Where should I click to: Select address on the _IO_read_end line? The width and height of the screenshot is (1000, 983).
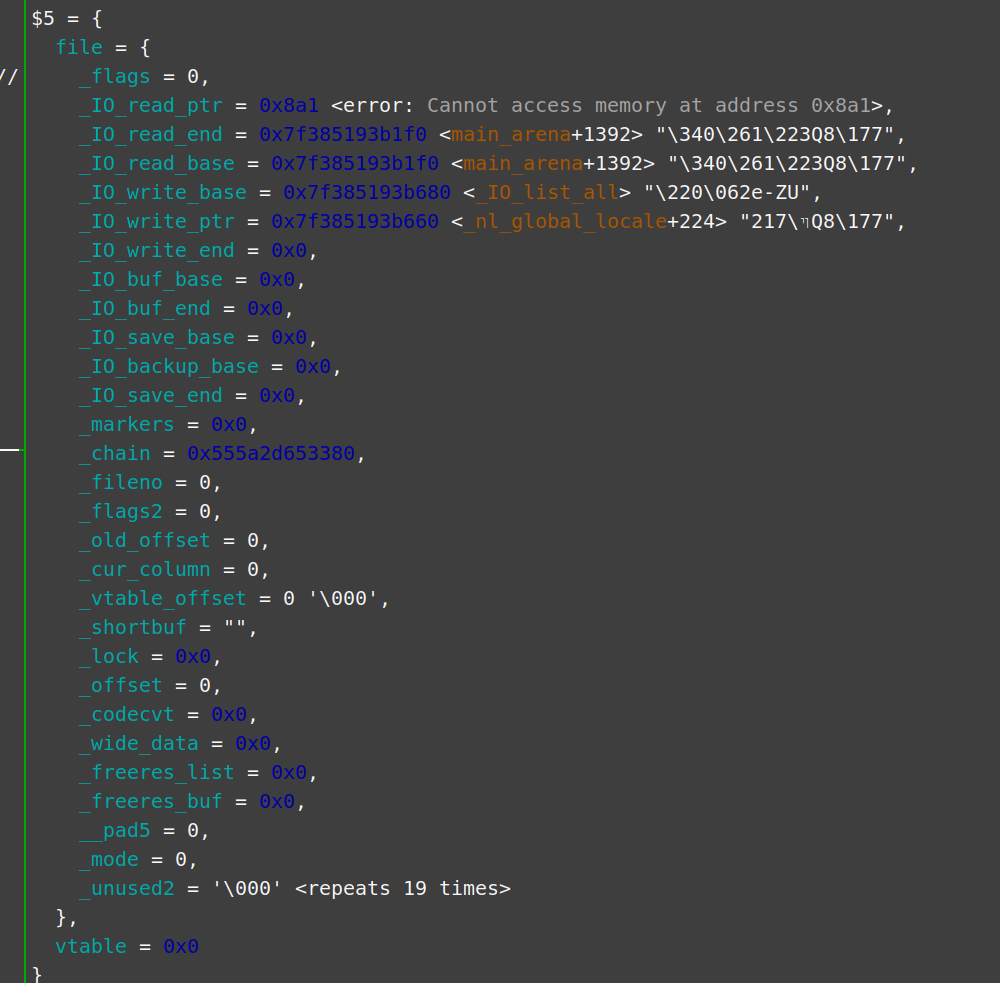click(x=342, y=135)
